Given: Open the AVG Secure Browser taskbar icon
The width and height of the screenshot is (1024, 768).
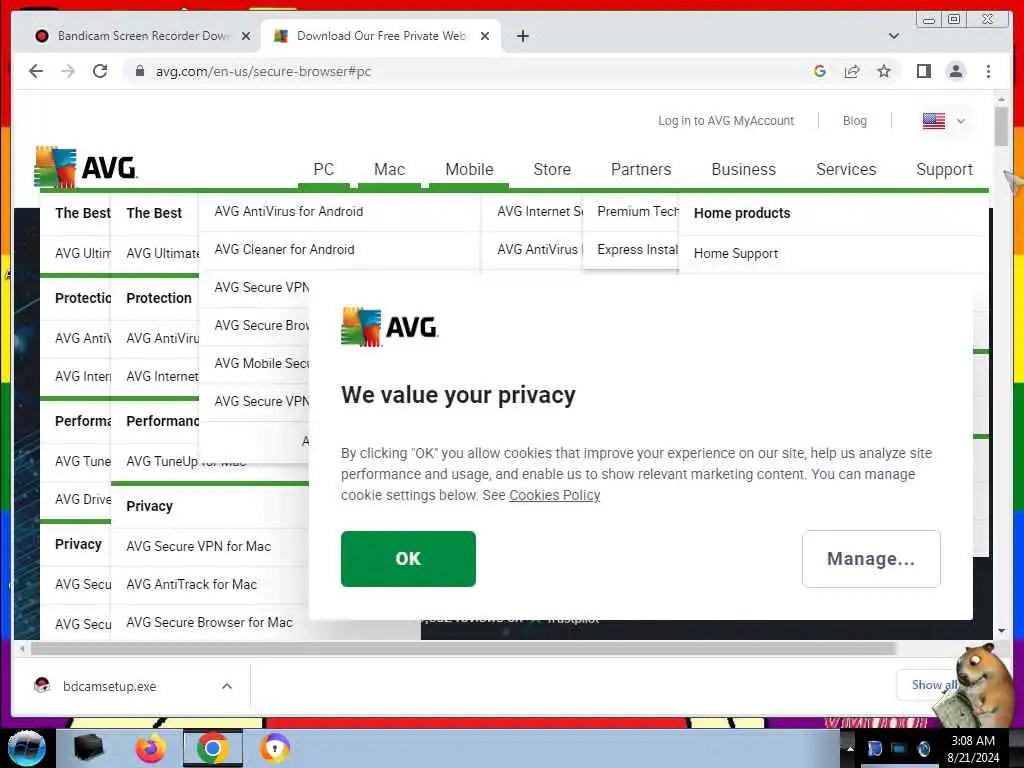Looking at the screenshot, I should tap(274, 748).
